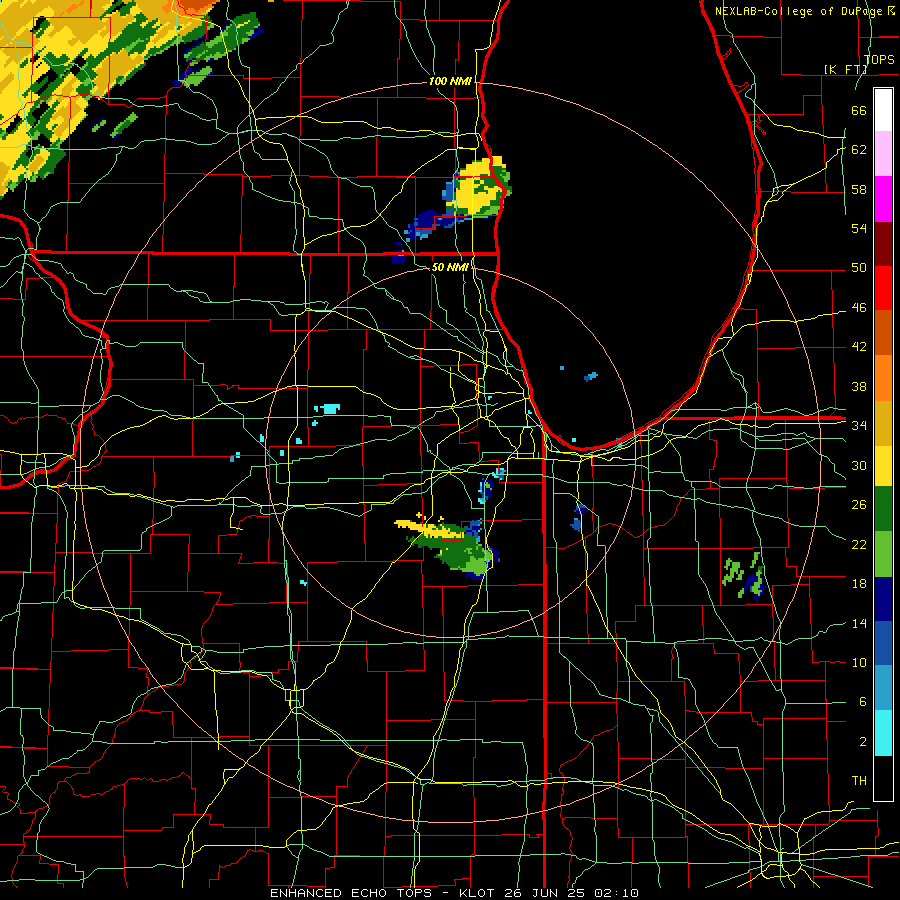Viewport: 900px width, 900px height.
Task: Pick the dark orange 46 kft legend swatch
Action: 883,333
